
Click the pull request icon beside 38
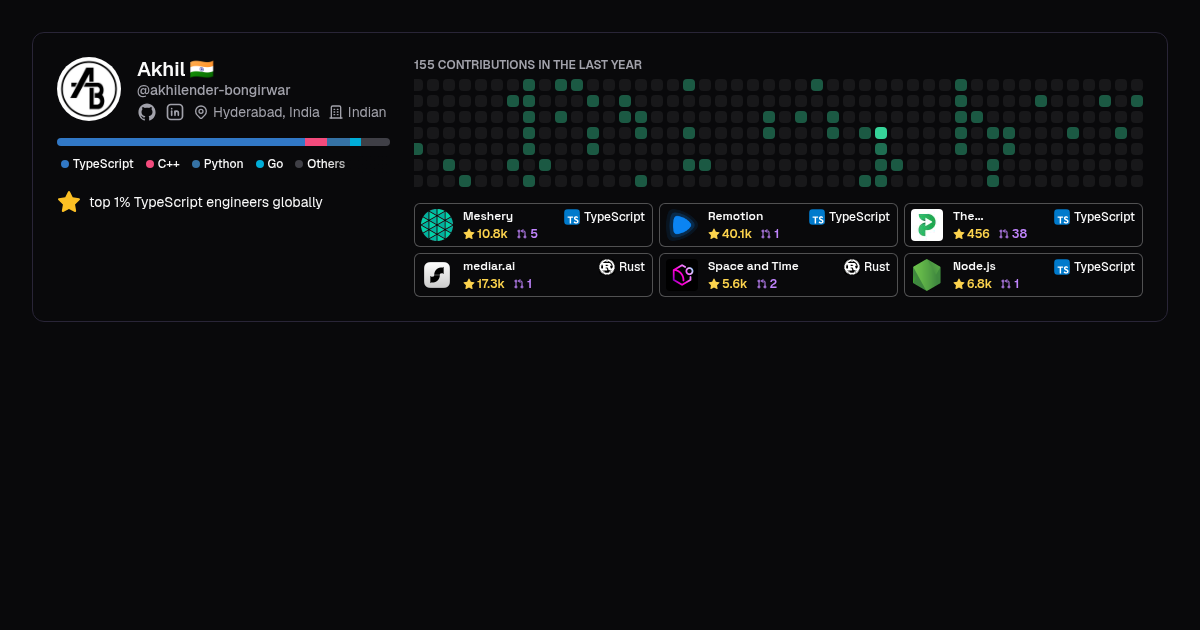[x=1003, y=234]
